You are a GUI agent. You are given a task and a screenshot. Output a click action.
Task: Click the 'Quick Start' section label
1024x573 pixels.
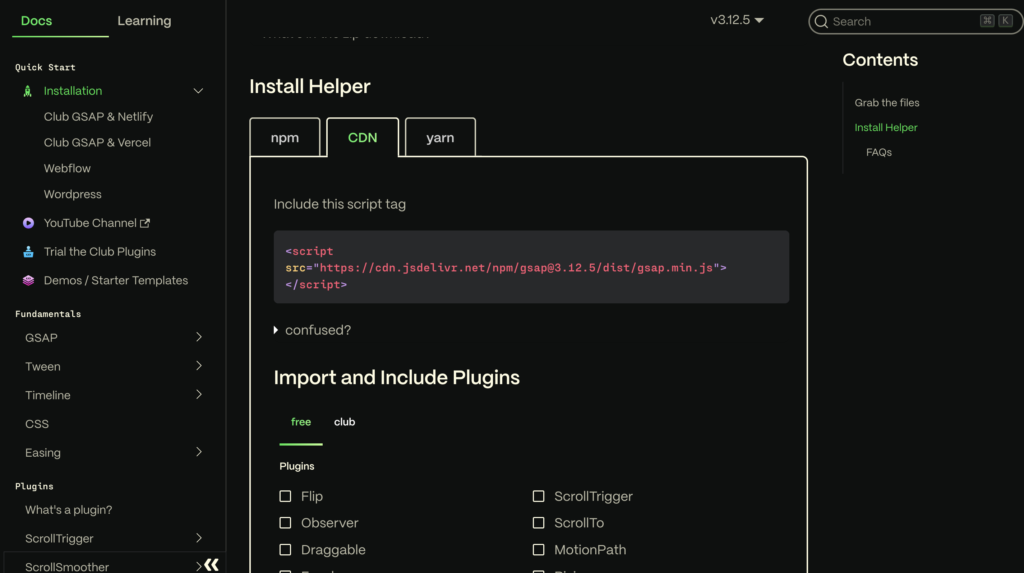(45, 67)
